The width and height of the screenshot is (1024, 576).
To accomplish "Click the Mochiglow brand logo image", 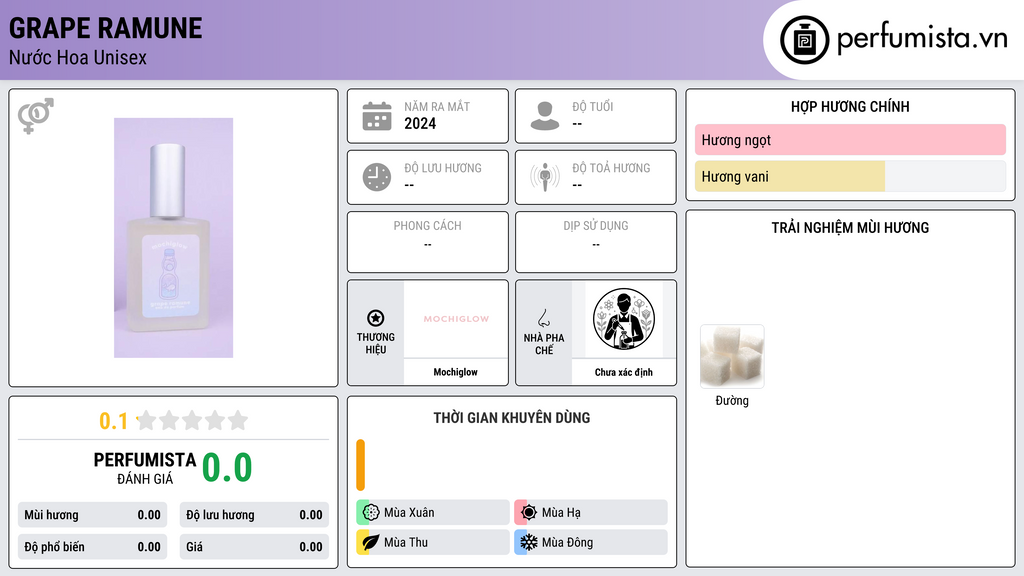I will [456, 319].
